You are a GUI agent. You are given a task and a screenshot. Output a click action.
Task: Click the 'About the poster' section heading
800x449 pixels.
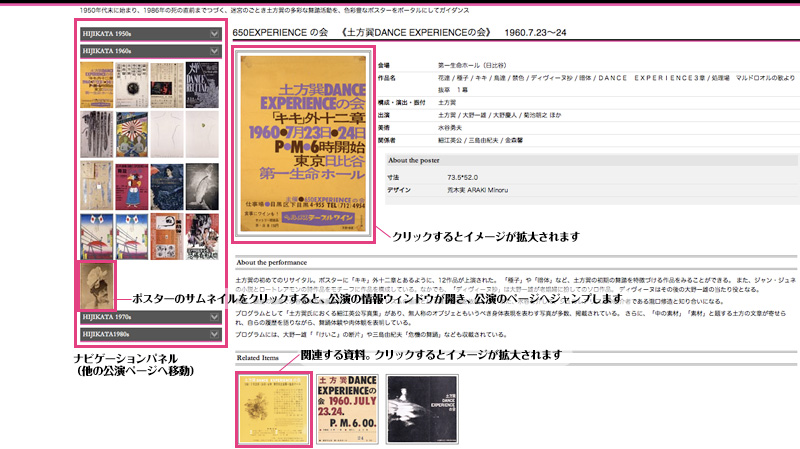pos(414,160)
